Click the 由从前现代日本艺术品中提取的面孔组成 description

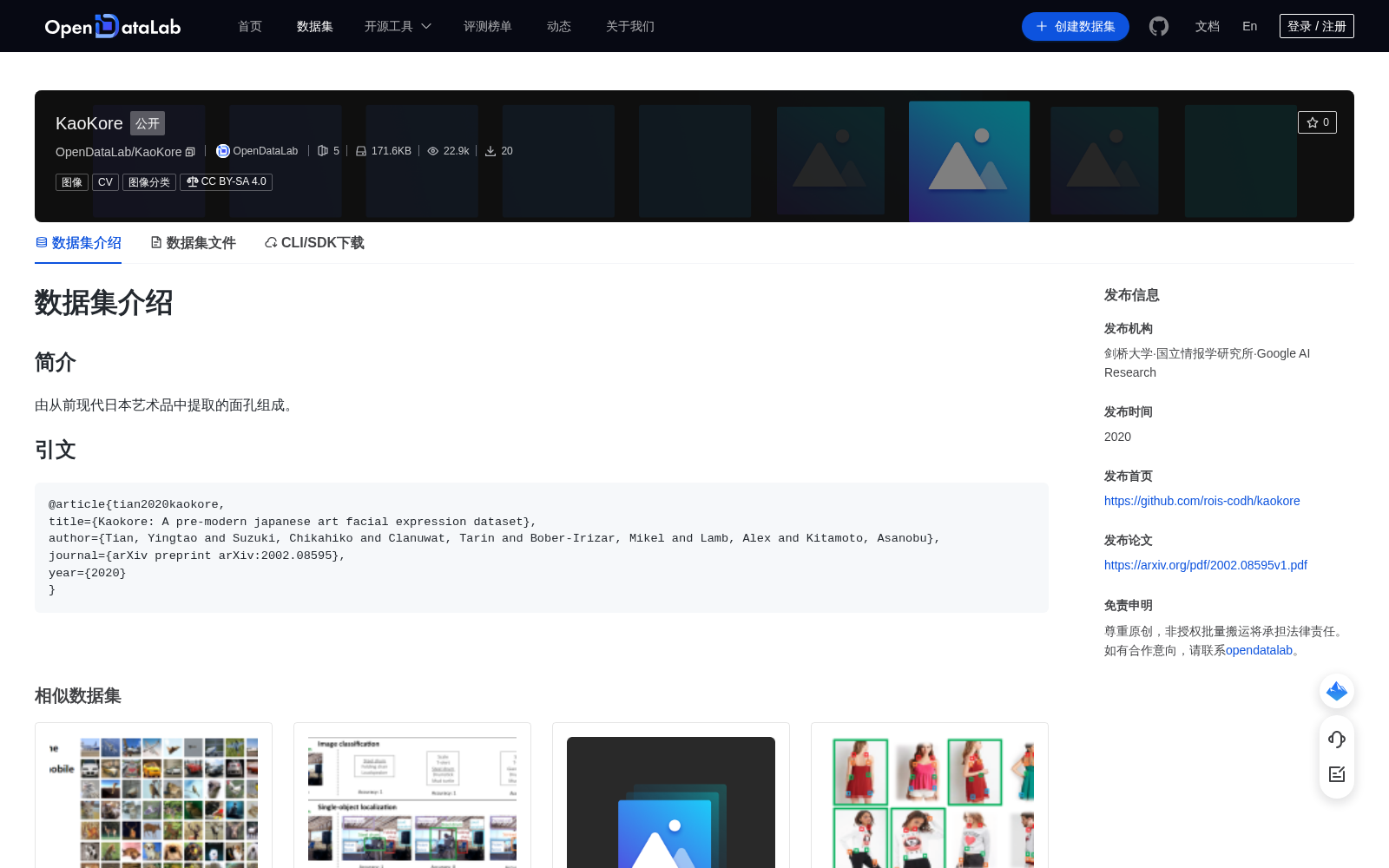pos(167,405)
